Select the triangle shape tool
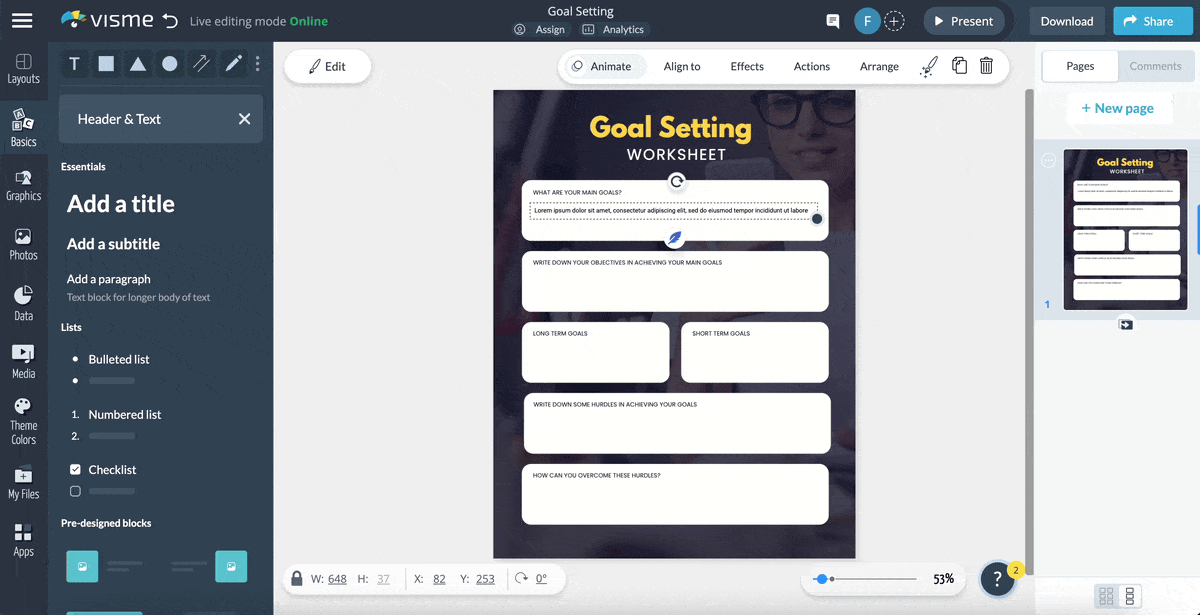1200x615 pixels. (x=138, y=63)
